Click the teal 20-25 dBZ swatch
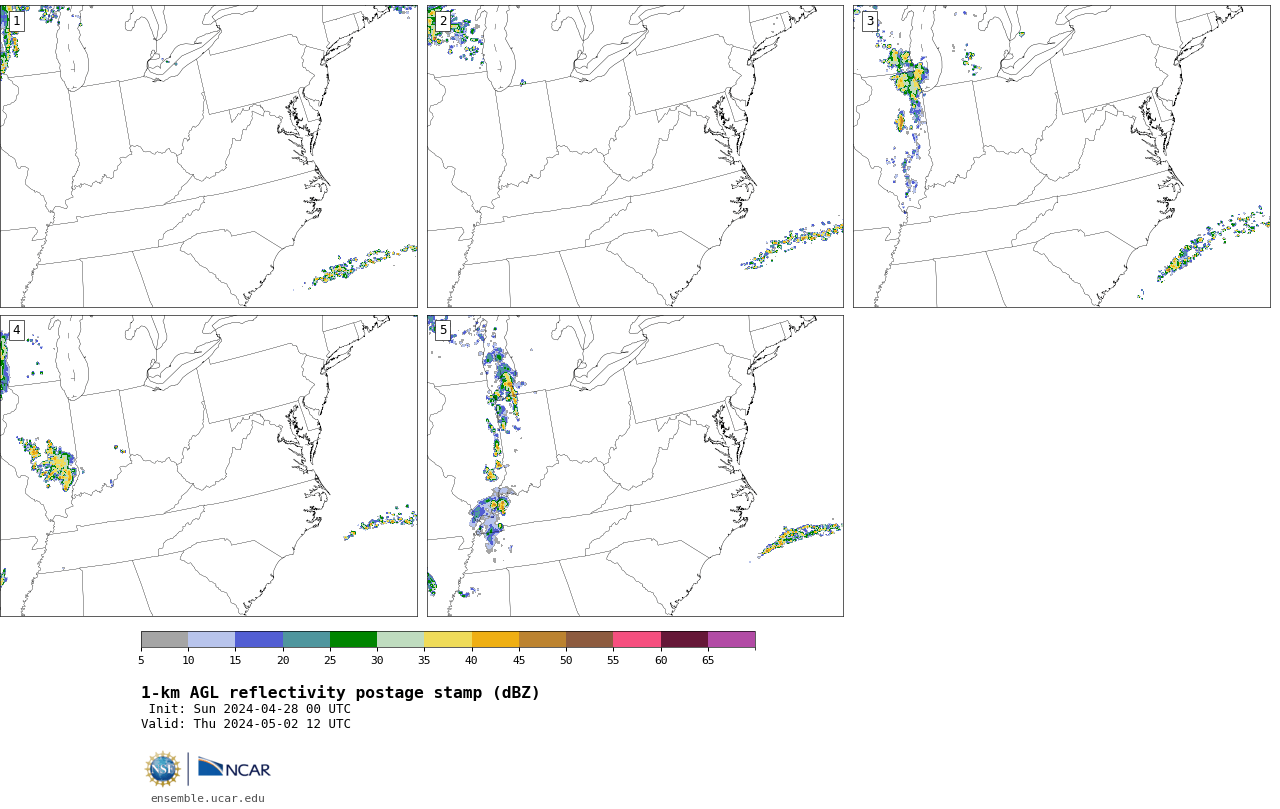This screenshot has height=809, width=1280. click(306, 640)
